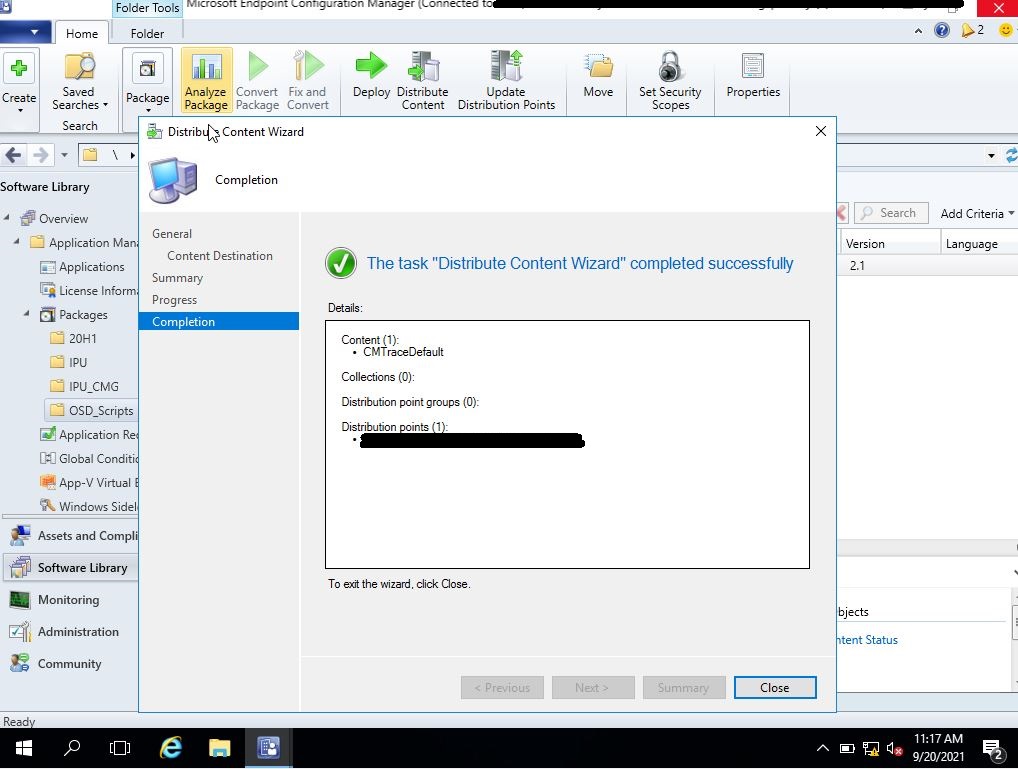The width and height of the screenshot is (1018, 769).
Task: Click the green Create icon
Action: [x=20, y=70]
